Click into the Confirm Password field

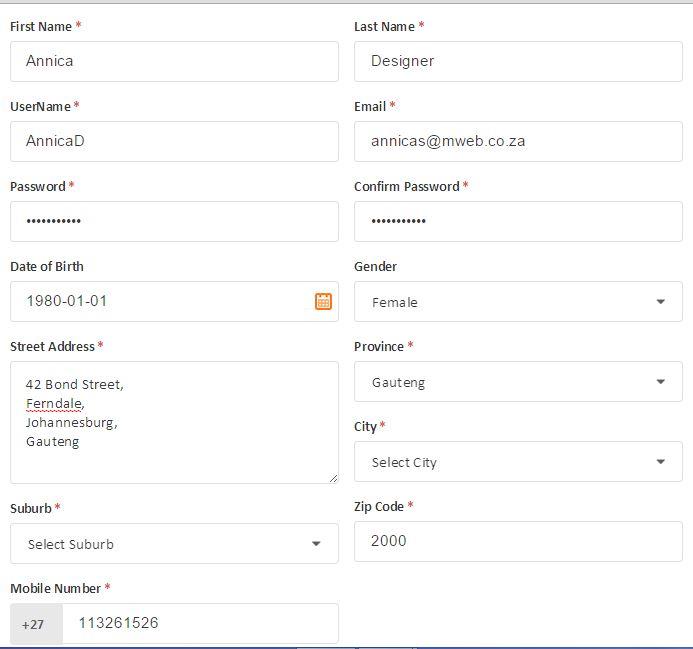point(518,221)
